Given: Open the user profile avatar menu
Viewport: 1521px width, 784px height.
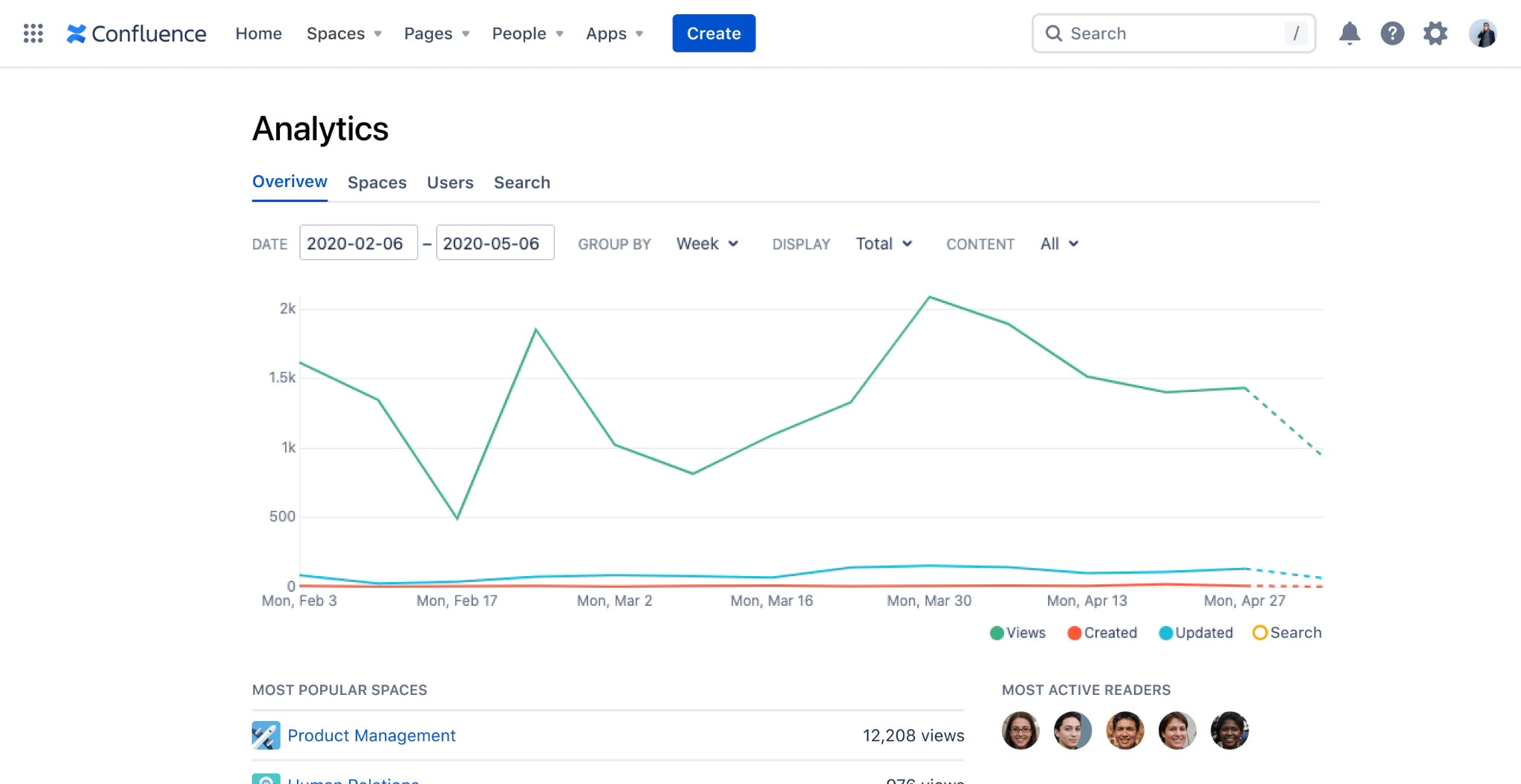Looking at the screenshot, I should [x=1482, y=33].
